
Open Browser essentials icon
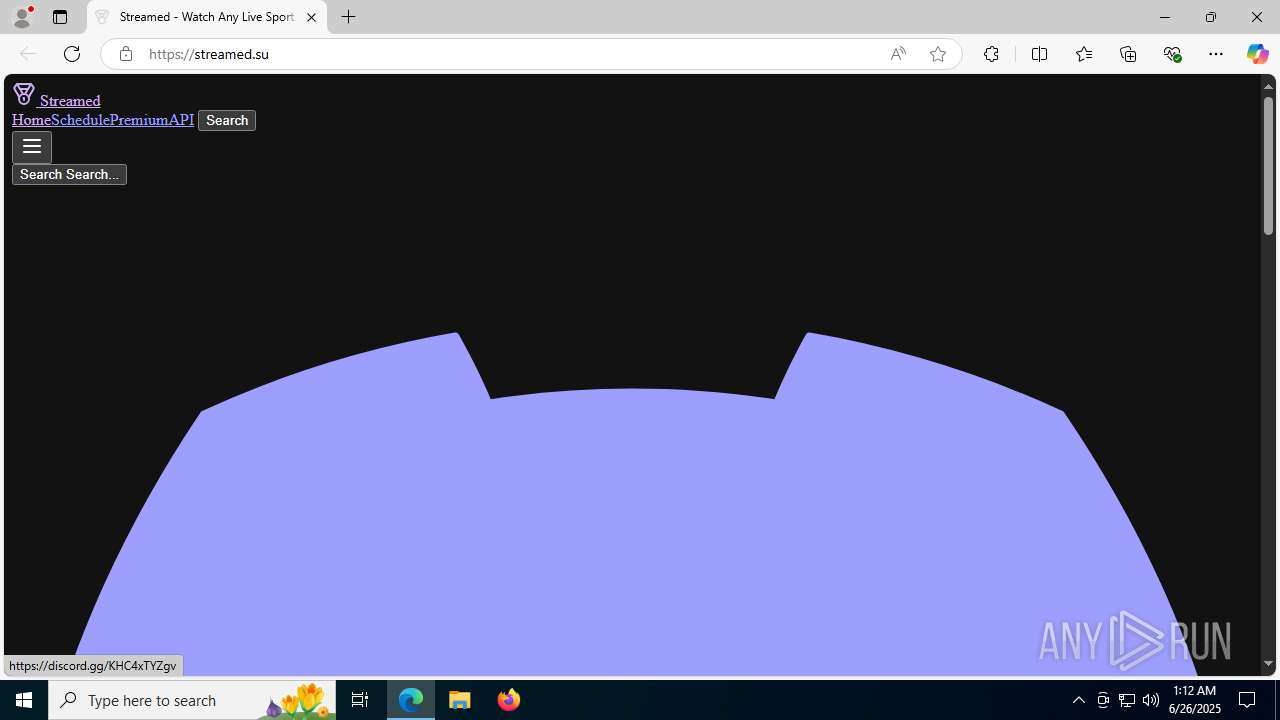point(1172,54)
